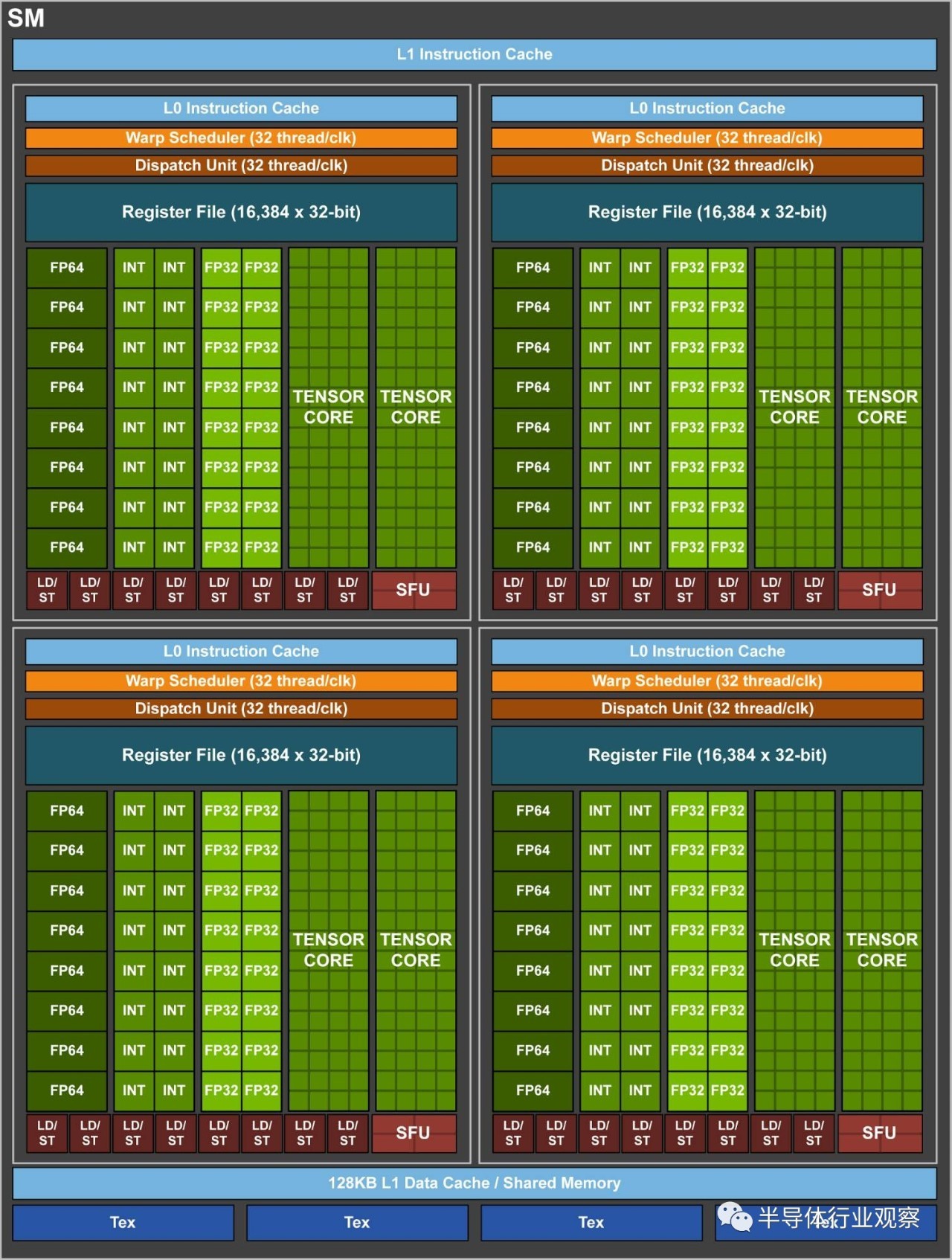Click the first LD/ST unit in bottom-left block
Viewport: 952px width, 1260px height.
tap(47, 1134)
